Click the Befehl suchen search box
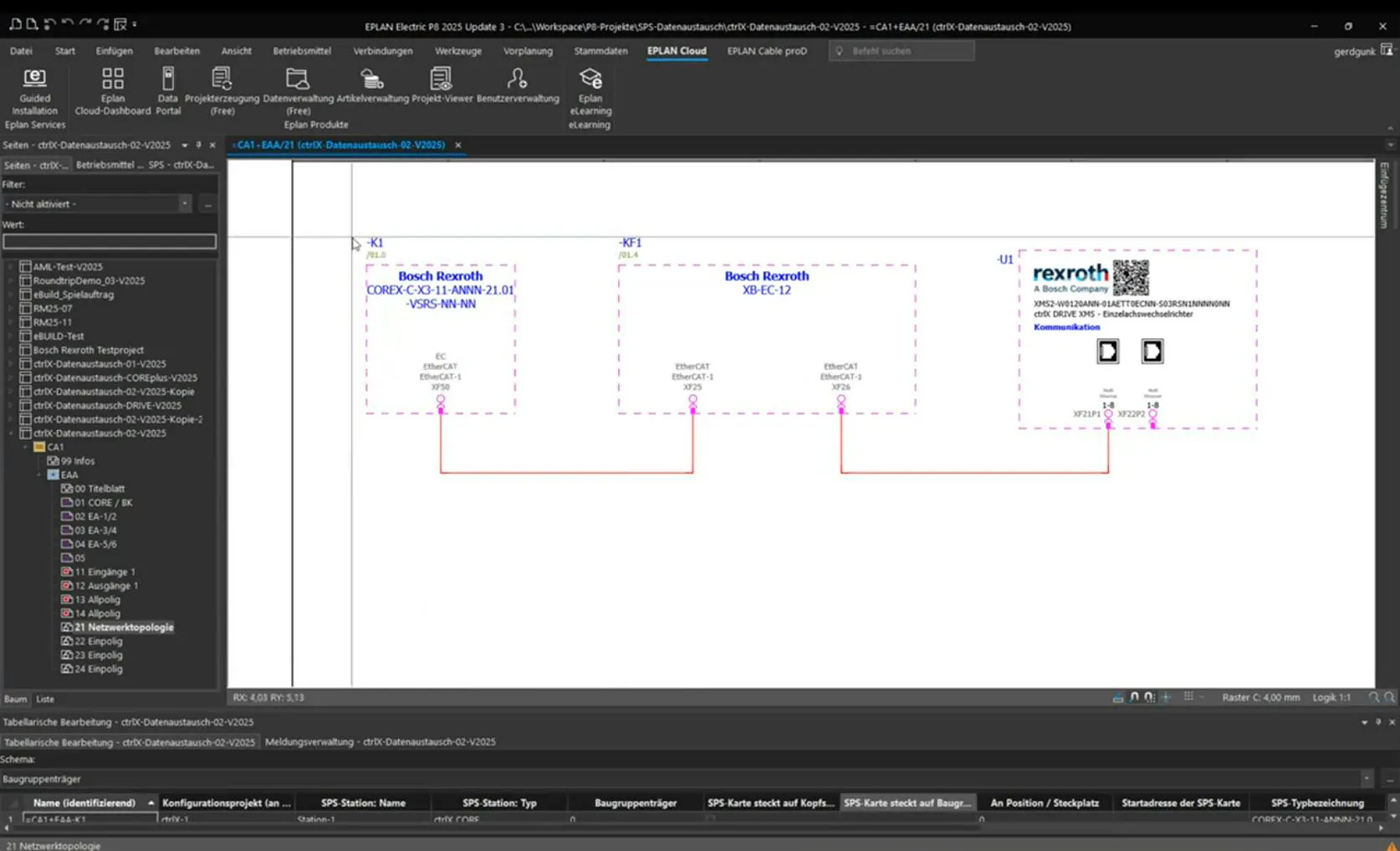Viewport: 1400px width, 851px height. (x=902, y=51)
